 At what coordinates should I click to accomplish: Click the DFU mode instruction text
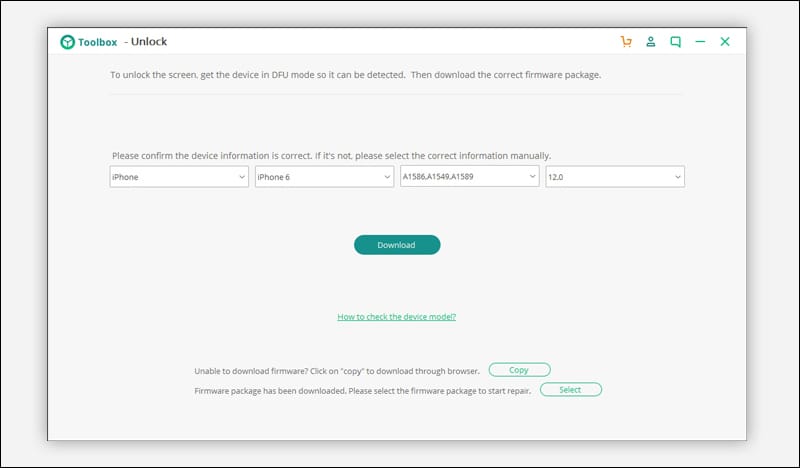click(356, 75)
